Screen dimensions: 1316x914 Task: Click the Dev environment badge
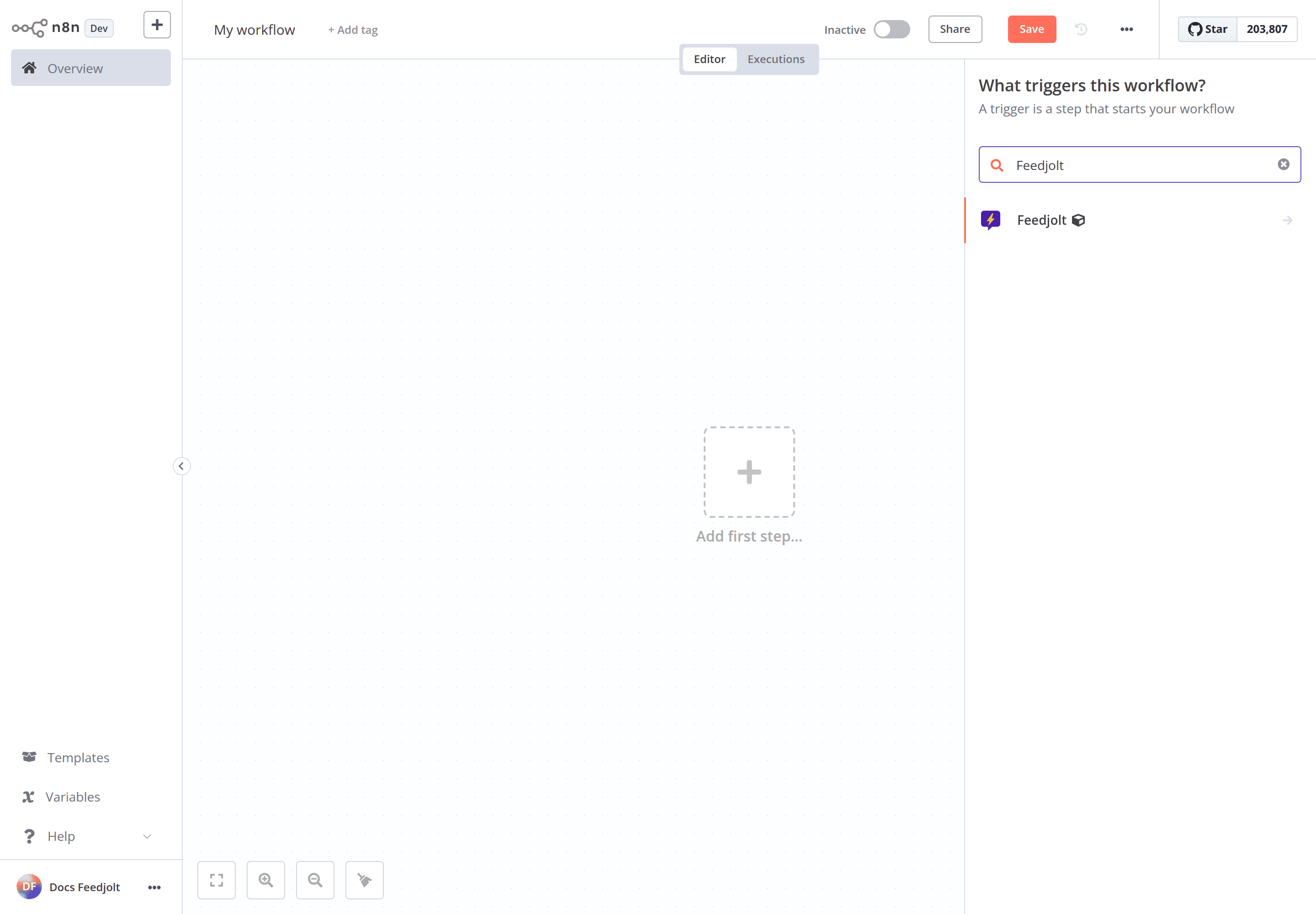click(x=99, y=28)
